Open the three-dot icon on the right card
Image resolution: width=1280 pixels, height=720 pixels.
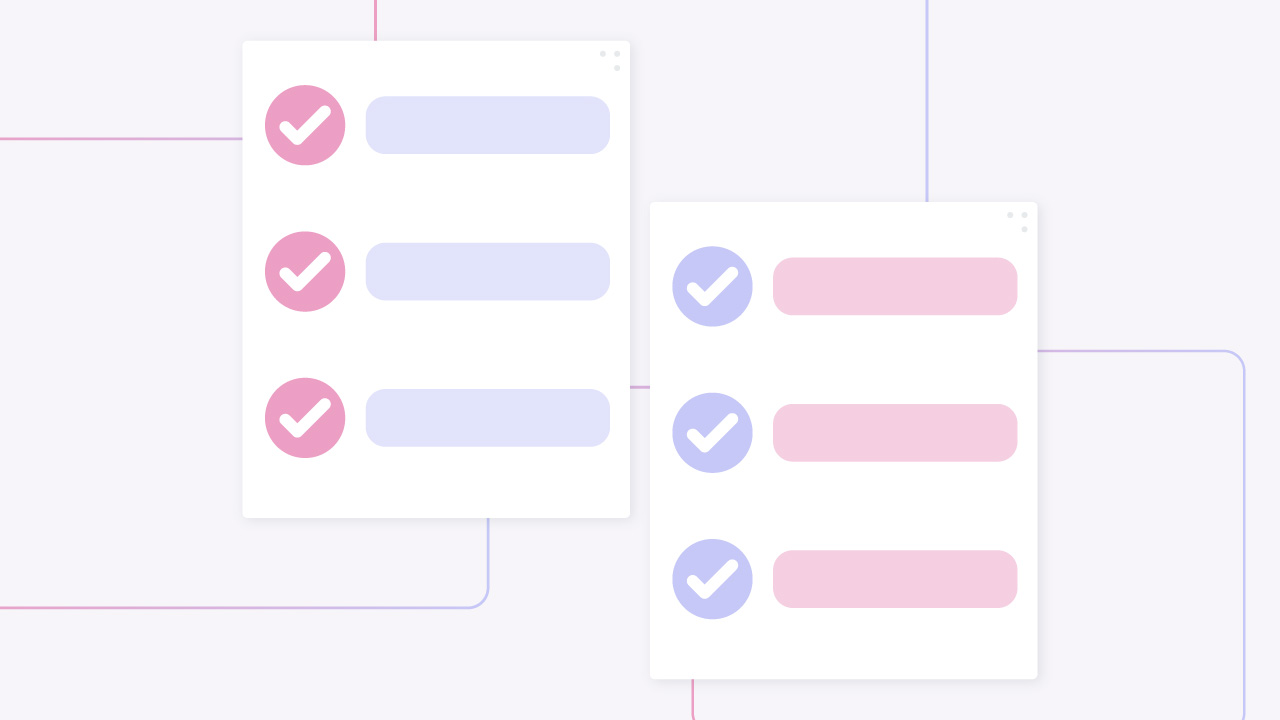pos(1017,221)
